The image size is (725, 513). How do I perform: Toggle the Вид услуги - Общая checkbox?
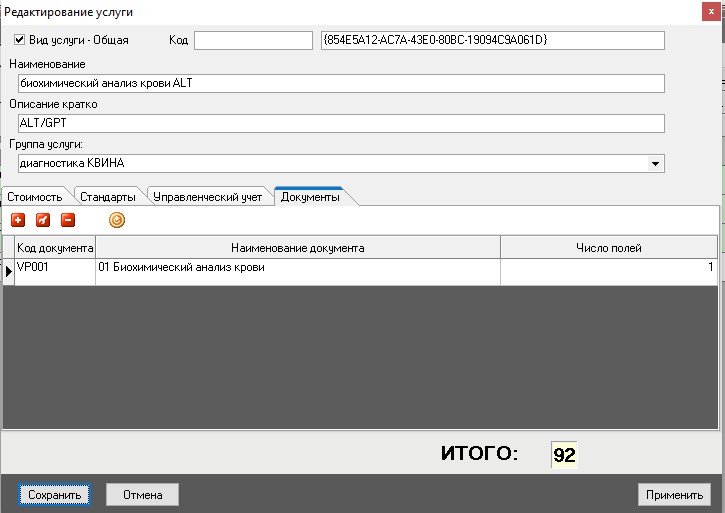click(19, 40)
